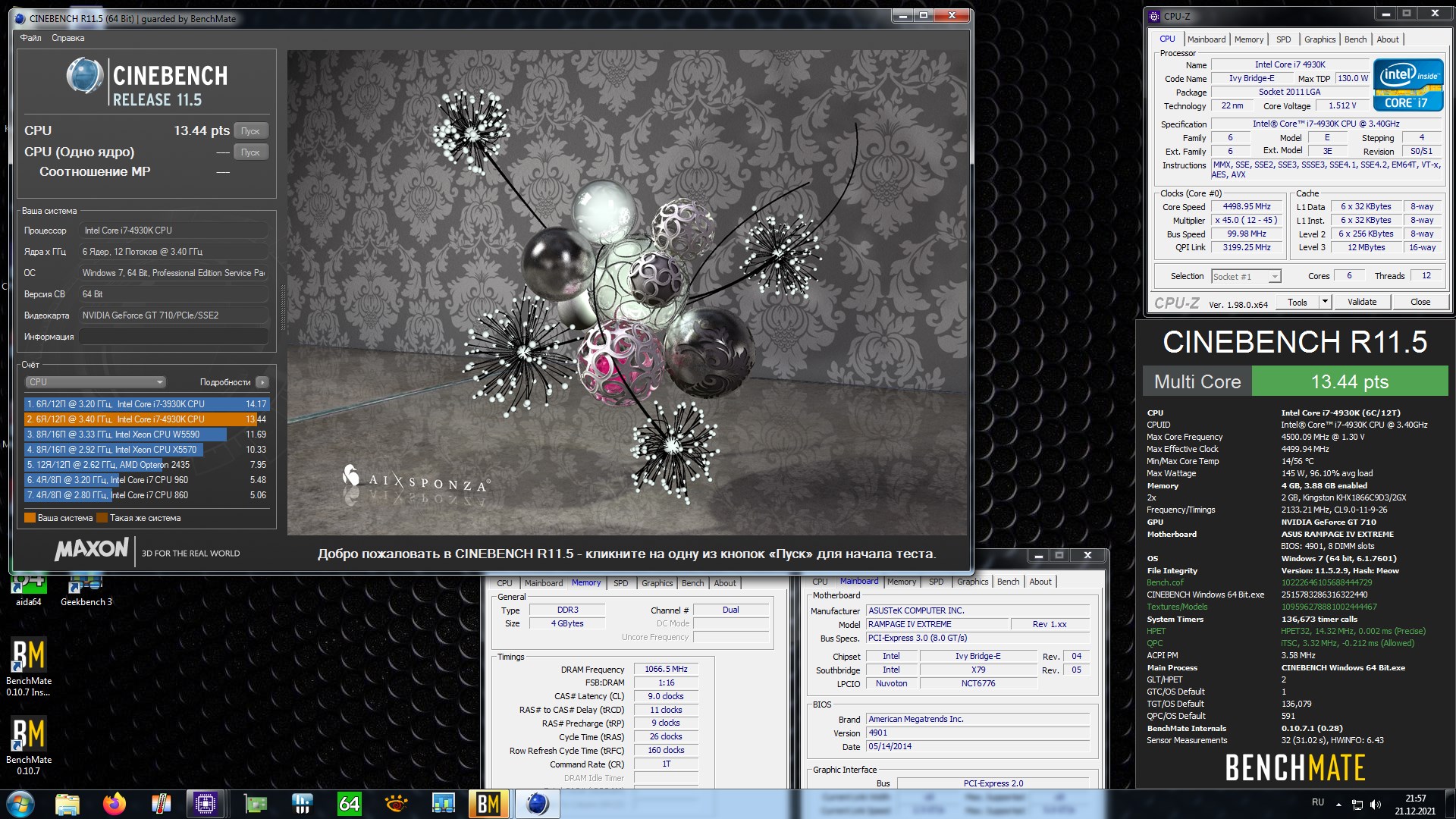Click RAMPAGE IV EXTREME model field
Image resolution: width=1456 pixels, height=819 pixels.
(x=937, y=624)
